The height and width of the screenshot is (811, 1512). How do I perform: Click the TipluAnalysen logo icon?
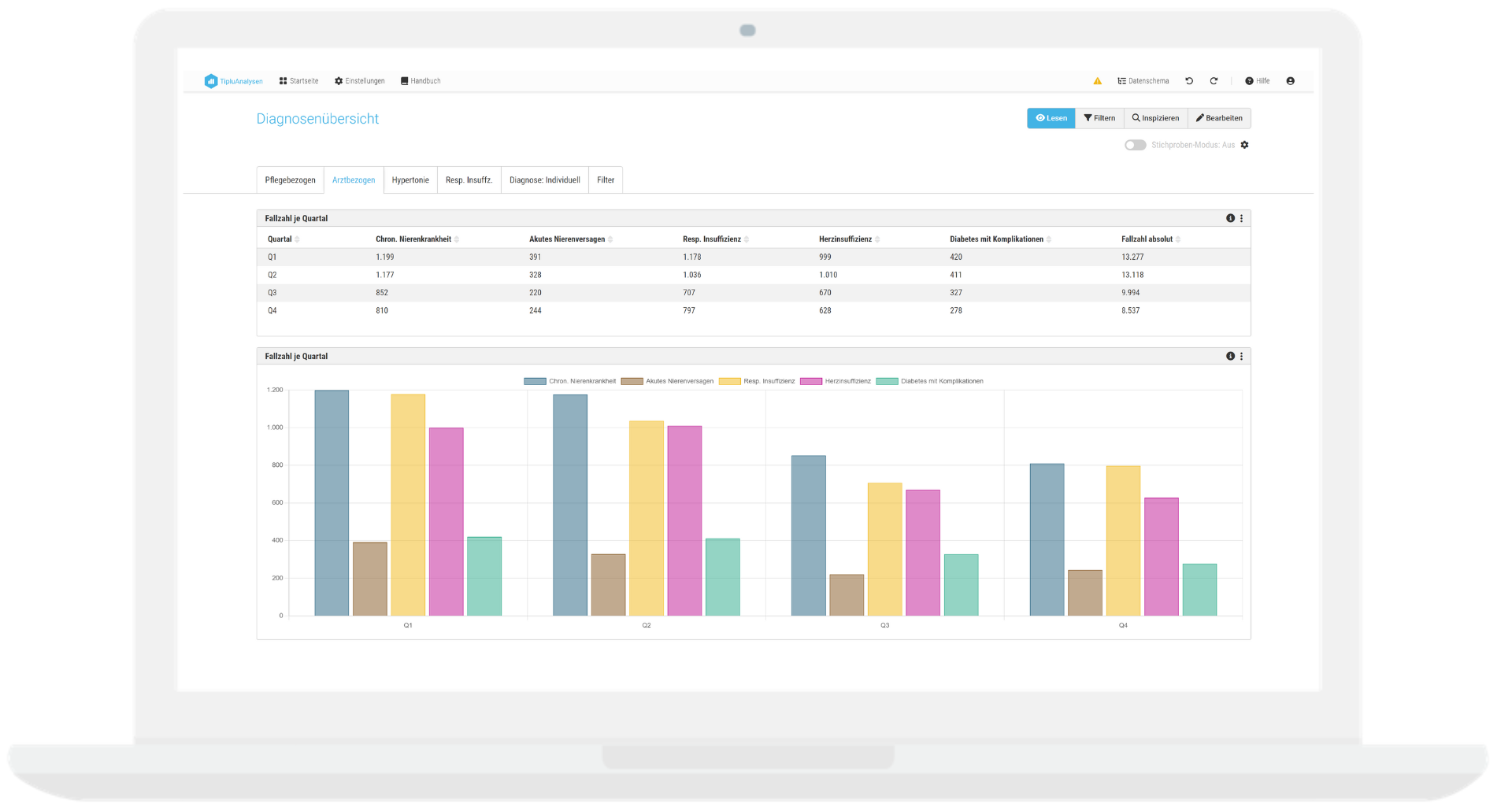(x=210, y=81)
